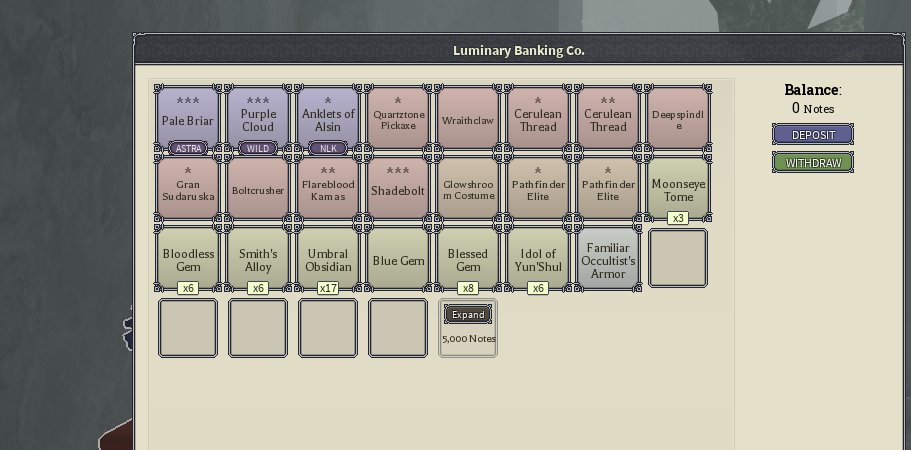Click the Withdraw button

813,163
